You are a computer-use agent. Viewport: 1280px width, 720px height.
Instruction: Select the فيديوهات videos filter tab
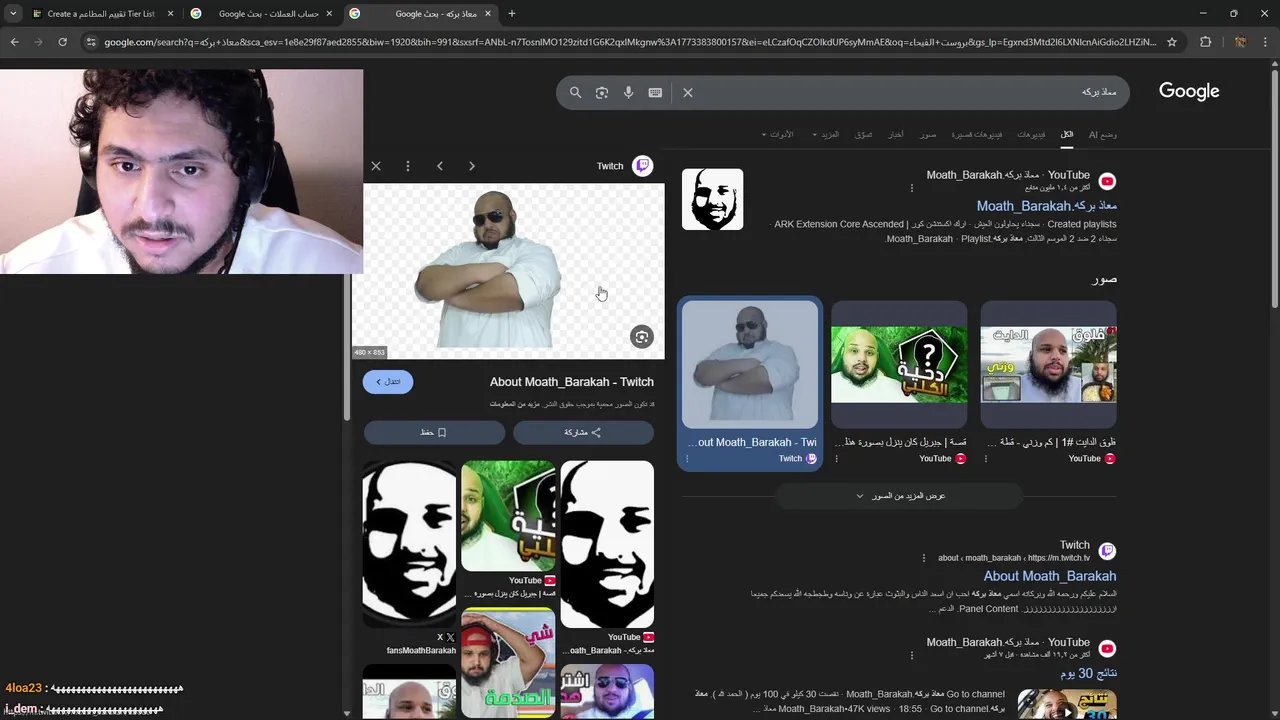[x=1031, y=134]
